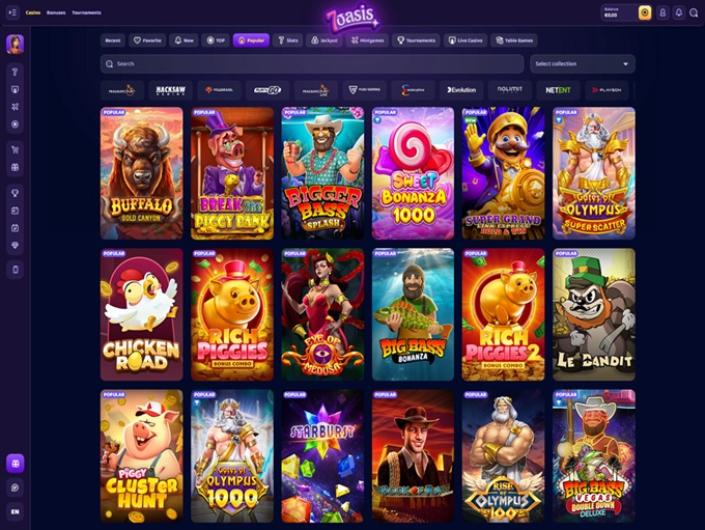Open Tournaments in the top navigation

(x=86, y=13)
